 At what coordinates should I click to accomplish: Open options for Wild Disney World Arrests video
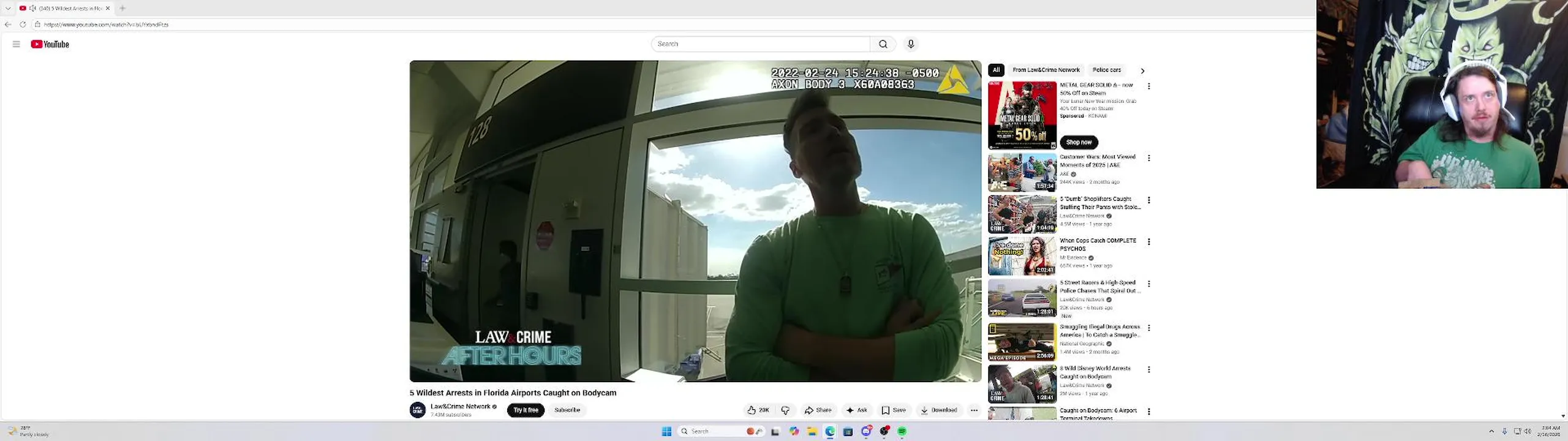pos(1148,370)
